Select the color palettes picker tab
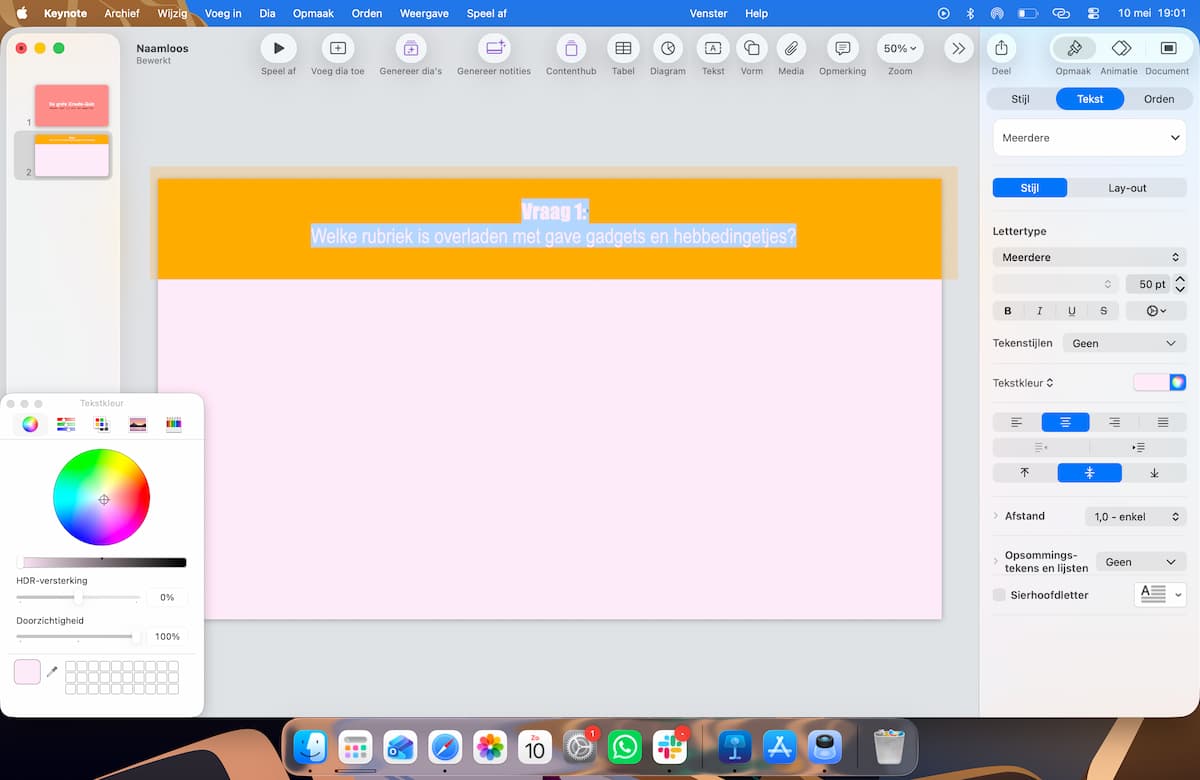1200x780 pixels. coord(102,424)
